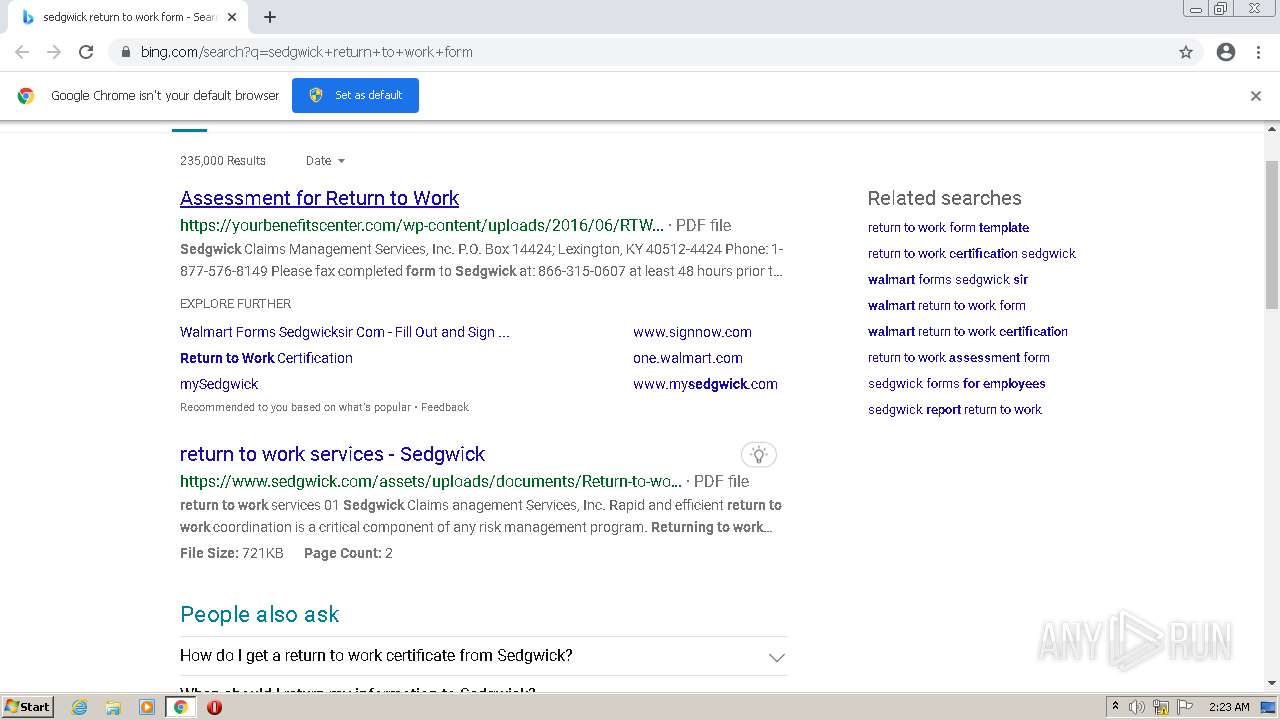Dismiss the default browser notification bar
The height and width of the screenshot is (720, 1280).
(x=1256, y=96)
